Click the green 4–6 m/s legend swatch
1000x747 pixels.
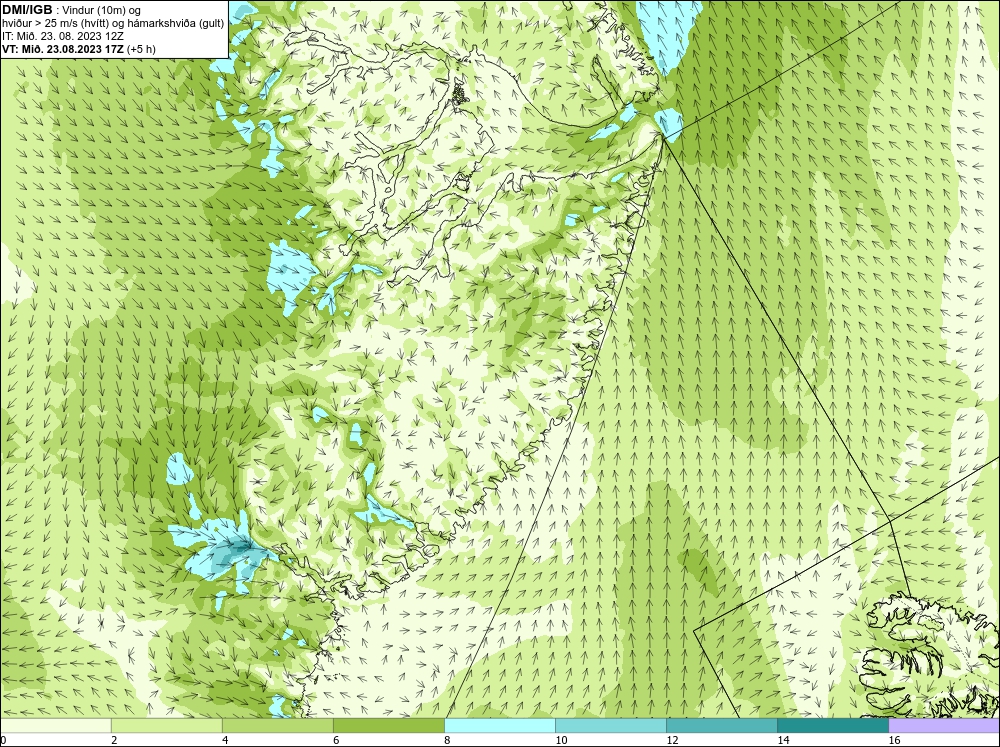pos(277,726)
